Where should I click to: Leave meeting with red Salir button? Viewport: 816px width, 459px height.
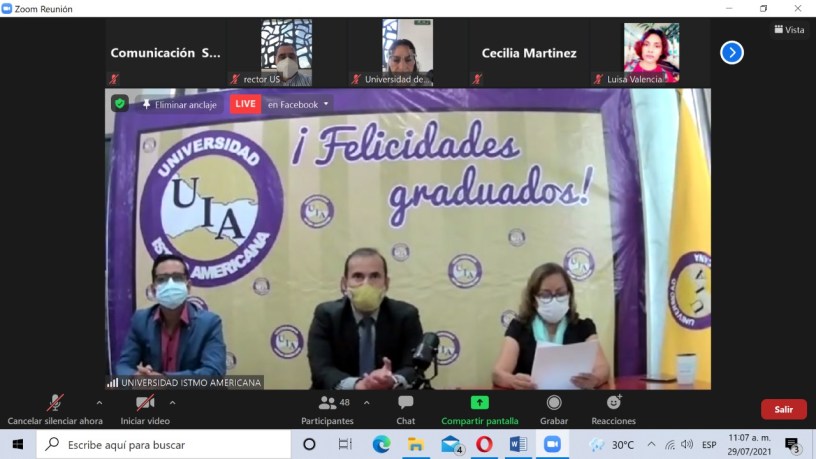point(783,409)
